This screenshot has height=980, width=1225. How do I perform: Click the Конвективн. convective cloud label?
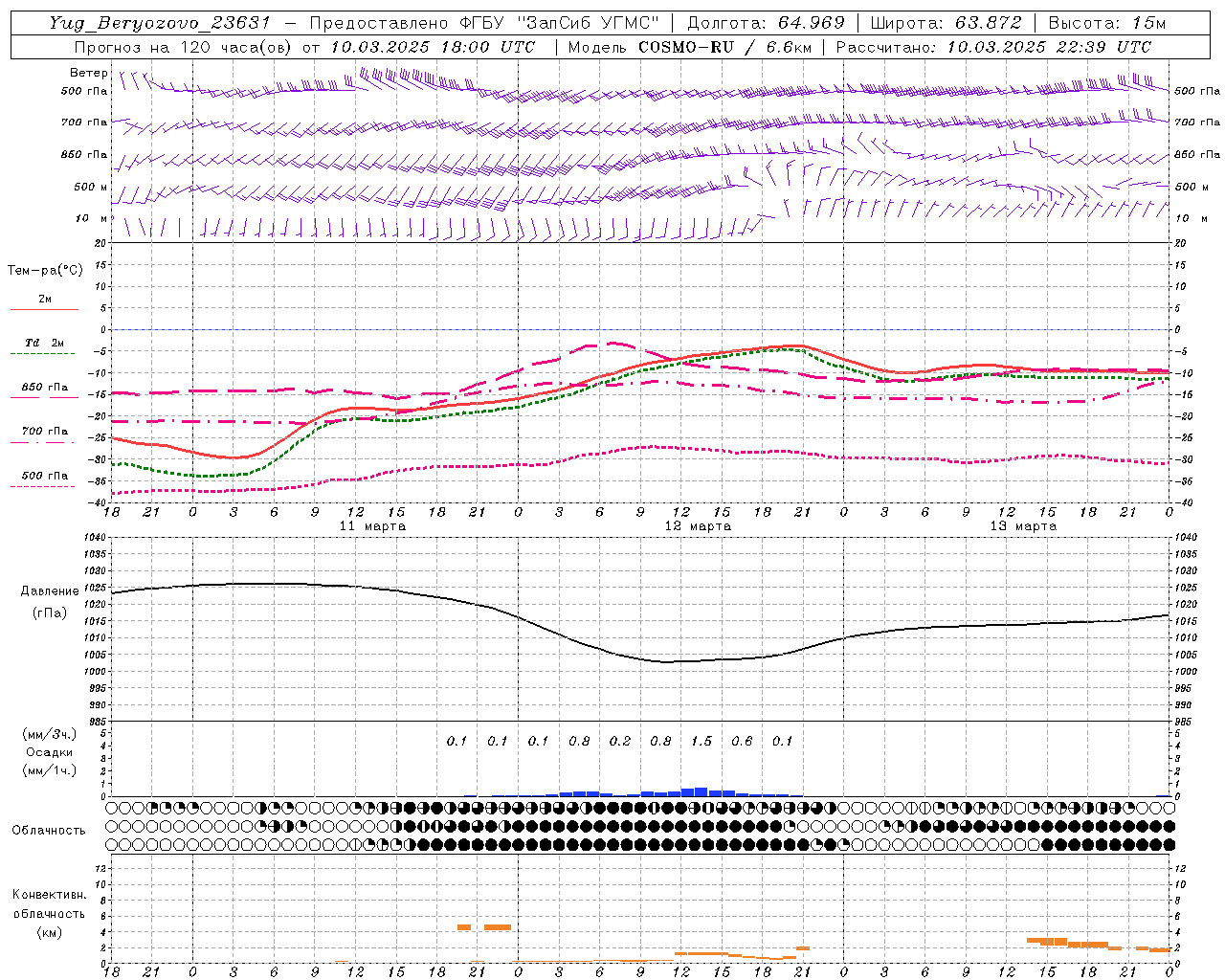click(x=50, y=895)
